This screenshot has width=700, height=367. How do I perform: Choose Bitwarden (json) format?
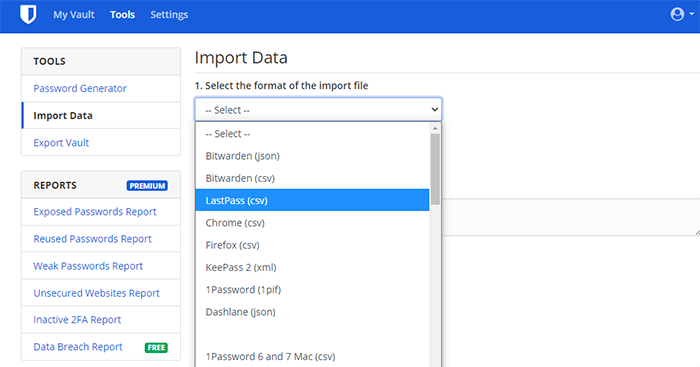tap(312, 156)
